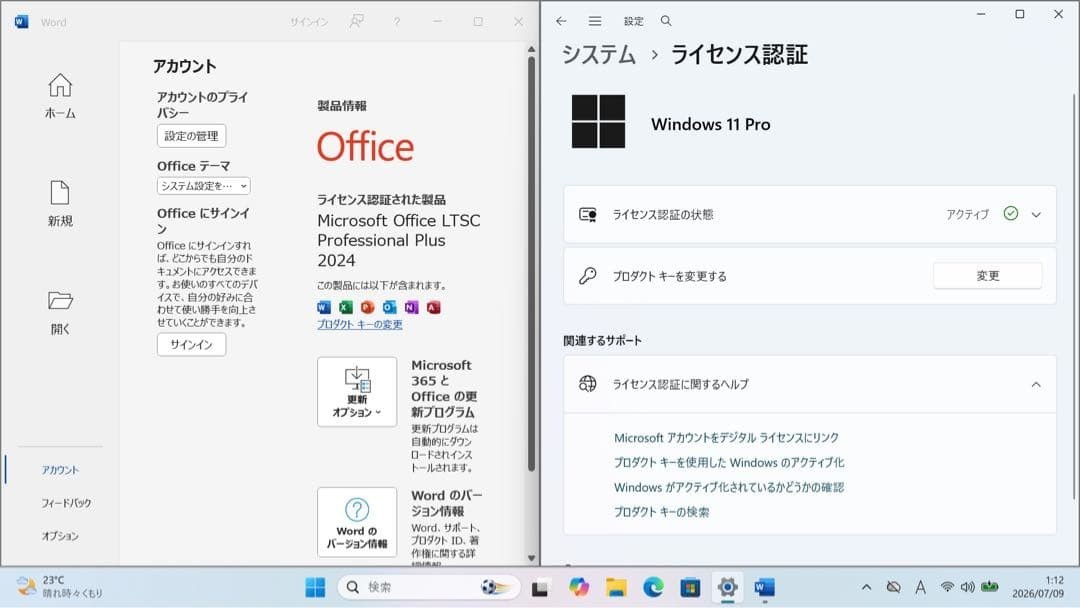This screenshot has width=1080, height=608.
Task: Expand the ライセンス認証の状態 row
Action: 809,214
